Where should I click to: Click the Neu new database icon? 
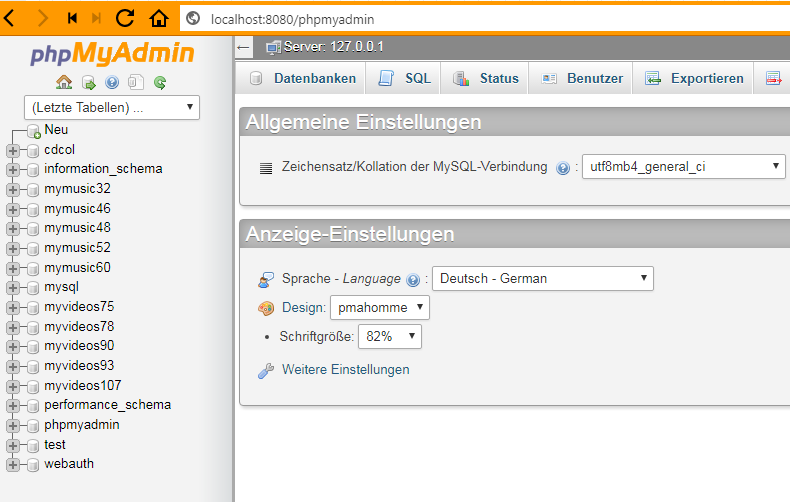[34, 131]
